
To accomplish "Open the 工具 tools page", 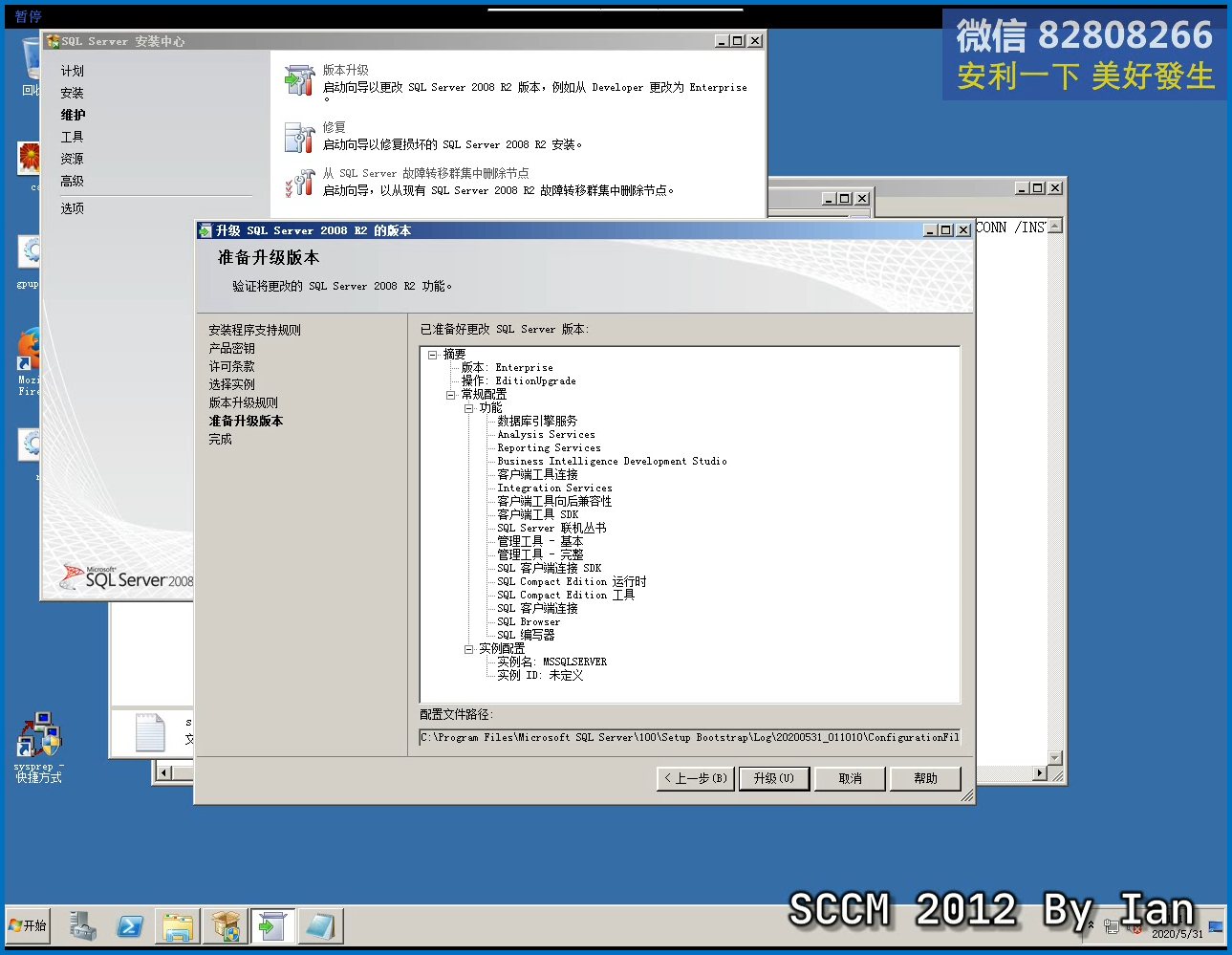I will (73, 137).
